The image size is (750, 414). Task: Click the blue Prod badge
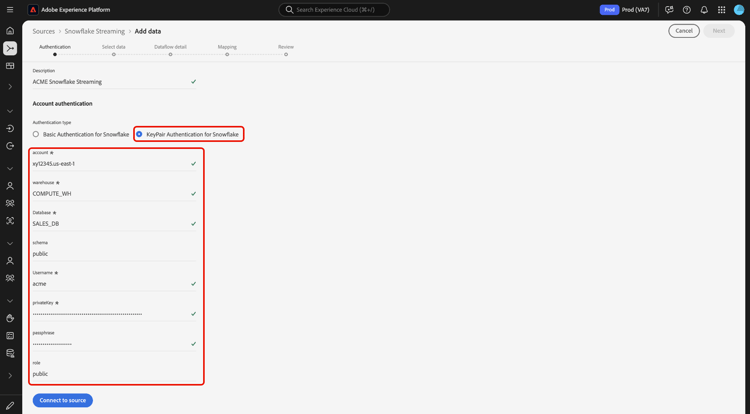point(609,10)
